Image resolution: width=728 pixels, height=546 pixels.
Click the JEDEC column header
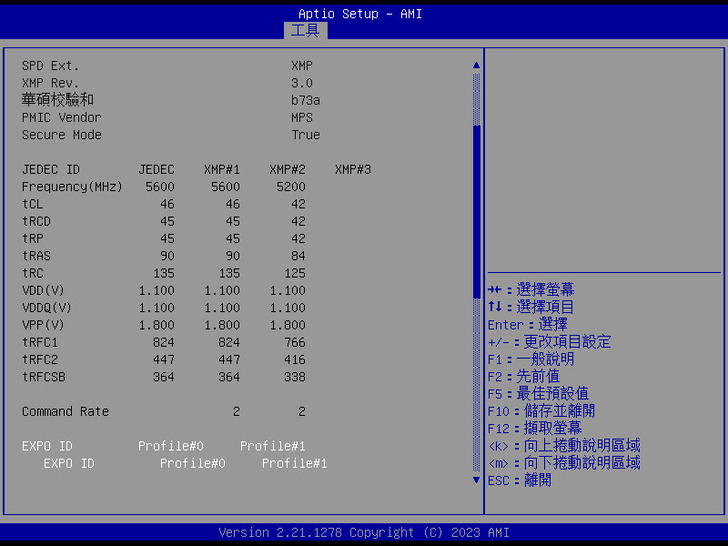click(x=156, y=169)
